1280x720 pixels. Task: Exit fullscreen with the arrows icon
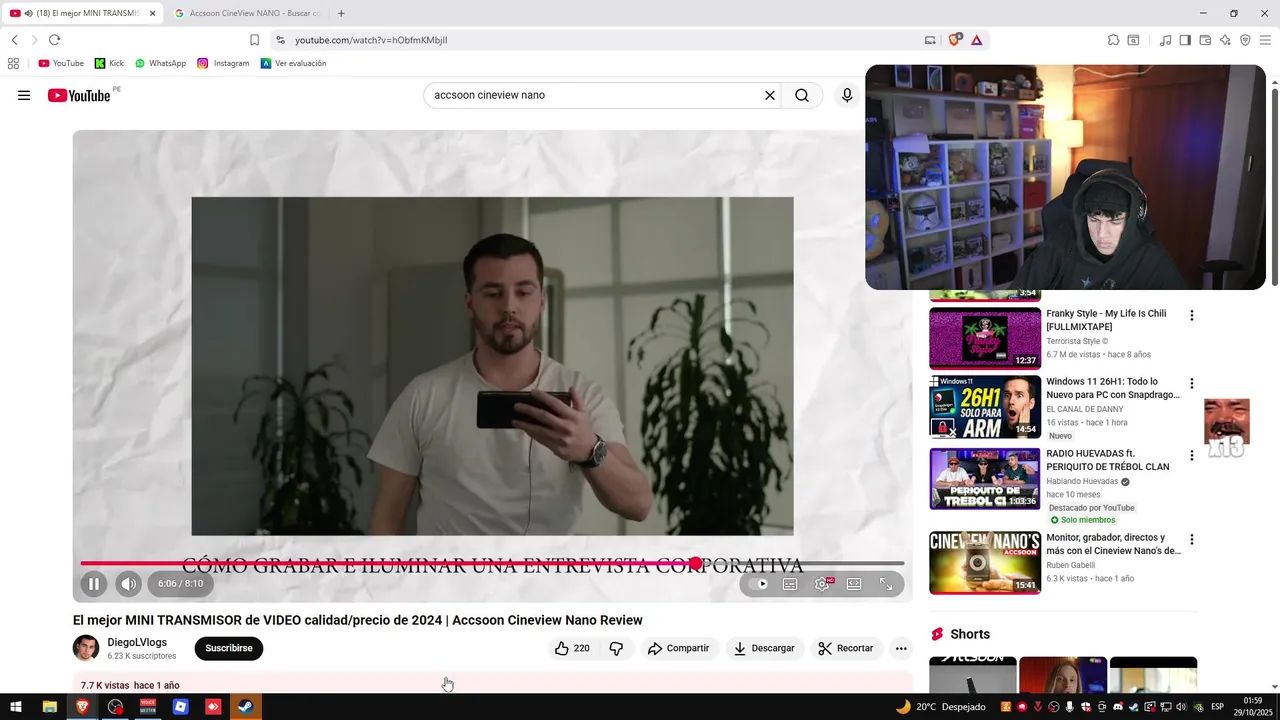pyautogui.click(x=886, y=584)
